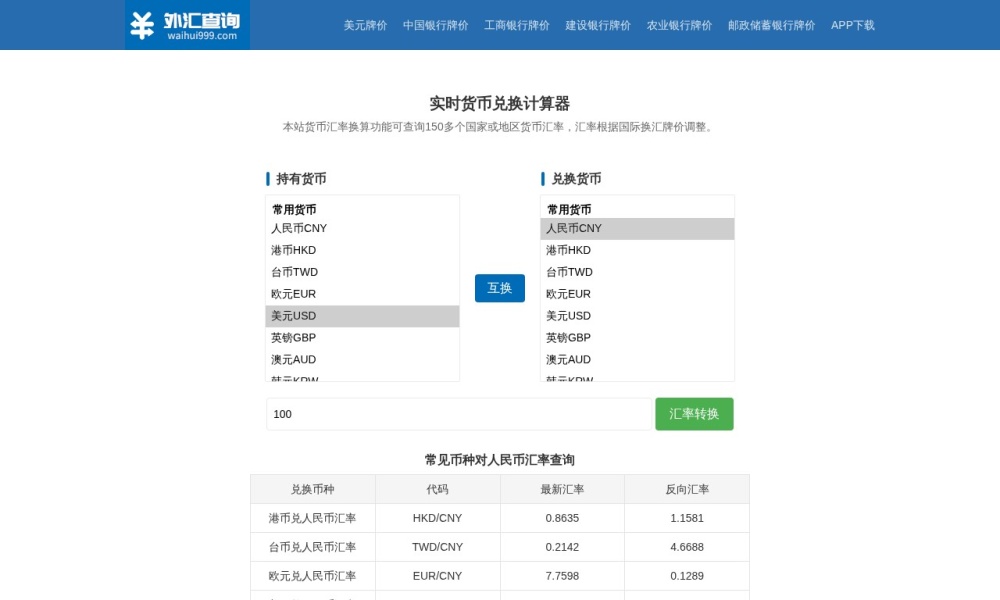This screenshot has width=1000, height=600.
Task: Click the 0.8635 rate value
Action: pos(562,518)
